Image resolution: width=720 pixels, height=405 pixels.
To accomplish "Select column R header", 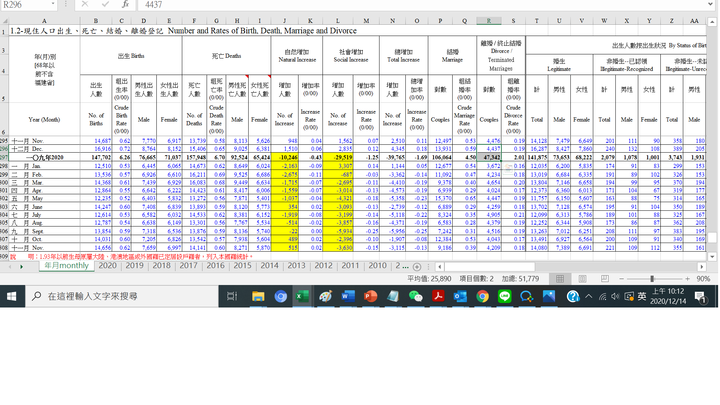I will click(x=489, y=21).
